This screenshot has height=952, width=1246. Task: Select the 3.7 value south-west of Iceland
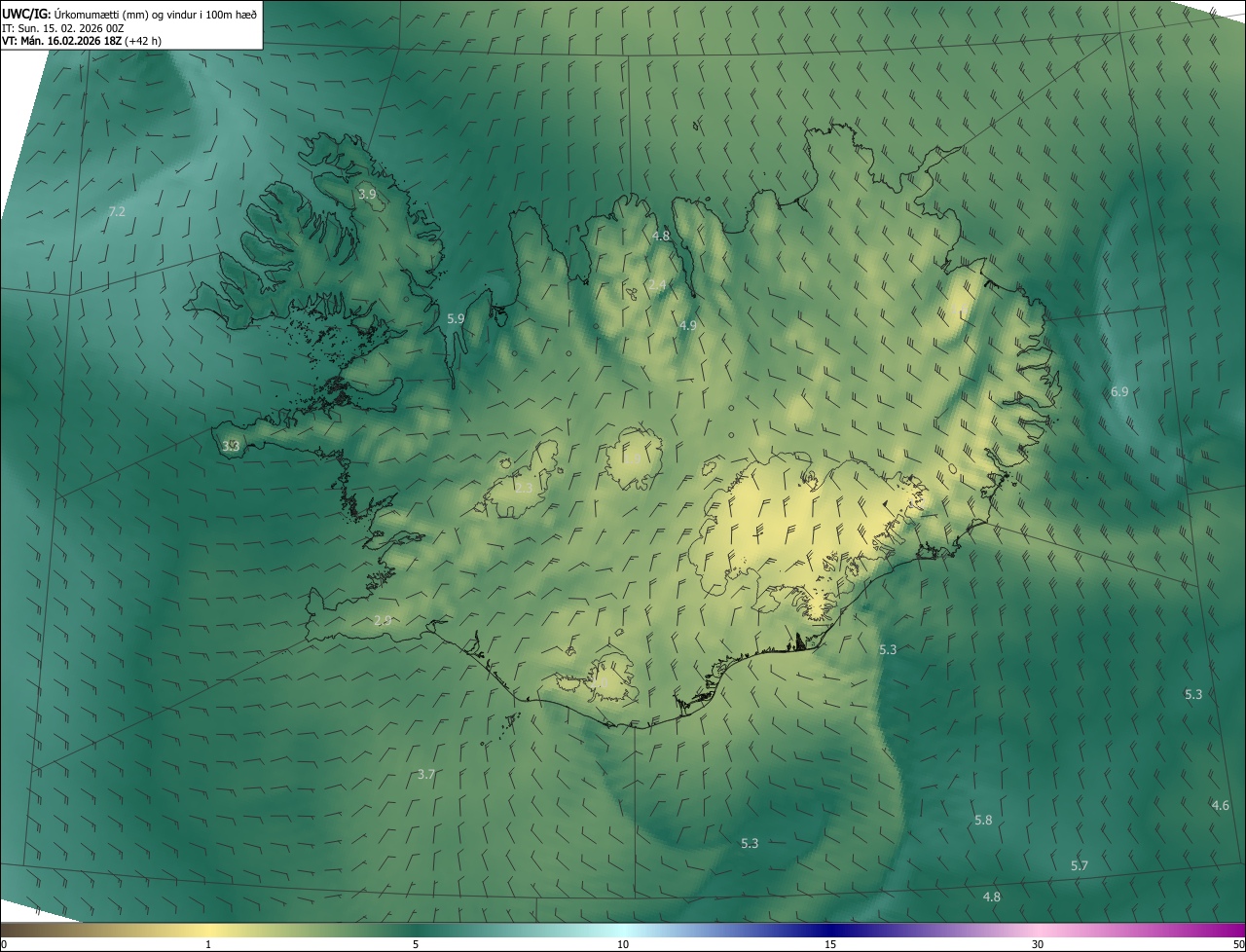(425, 775)
